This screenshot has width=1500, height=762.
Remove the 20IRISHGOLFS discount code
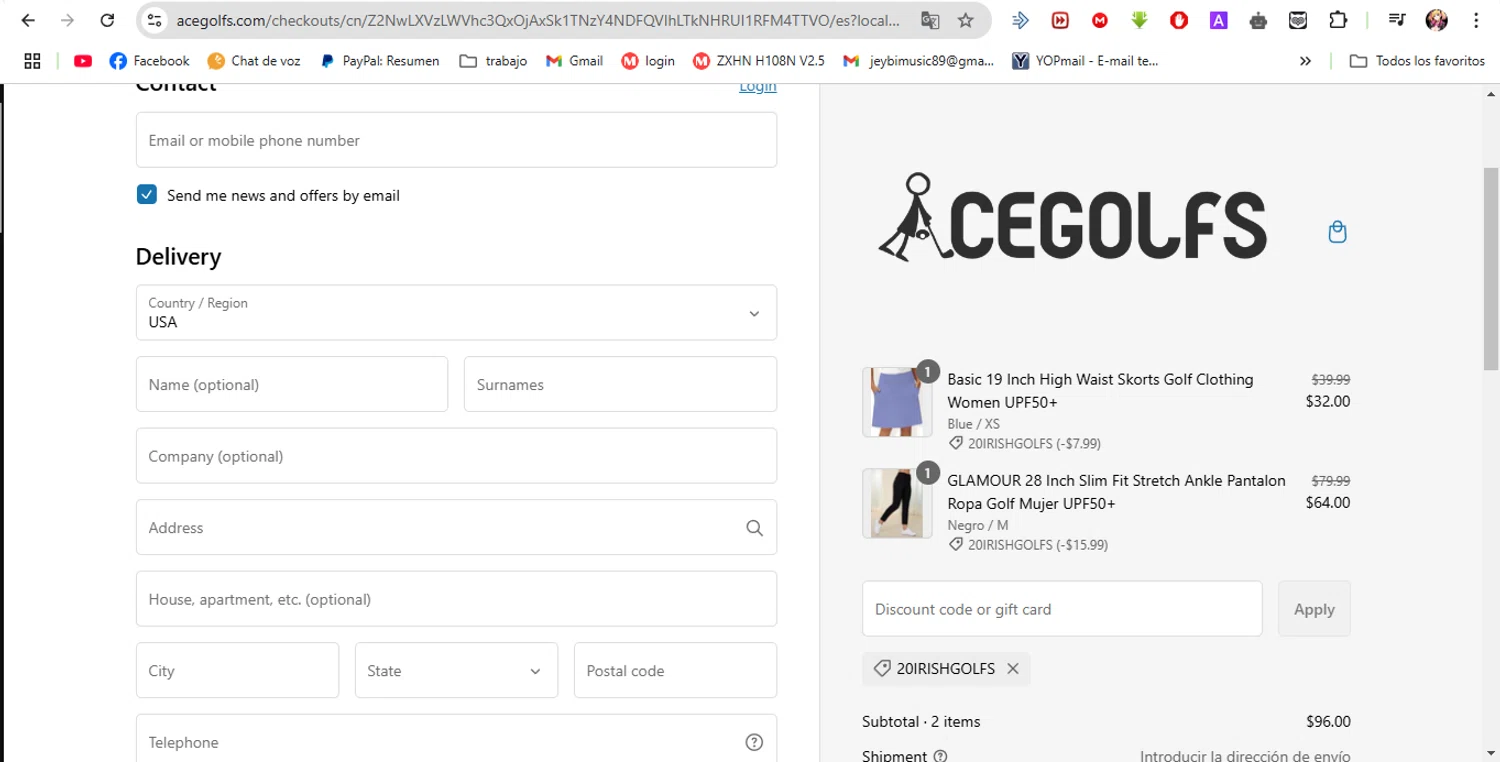1013,669
